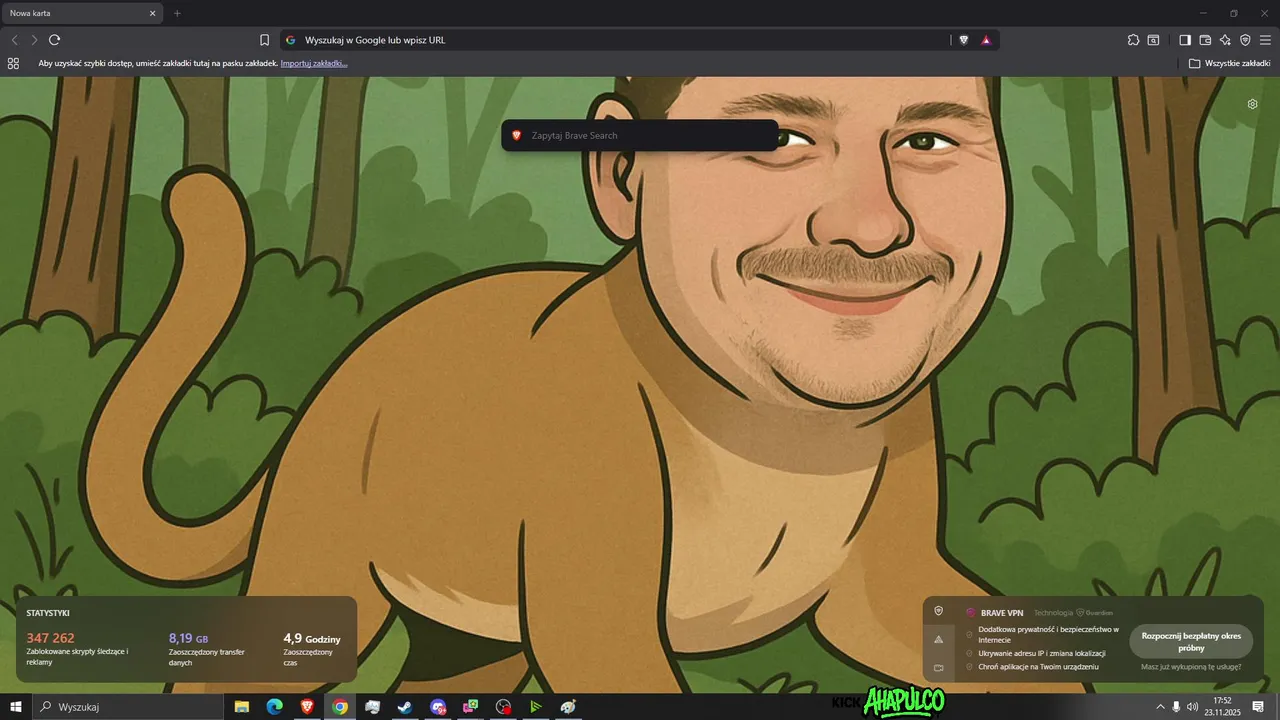The width and height of the screenshot is (1280, 720).
Task: Close the Nowa karta tab
Action: [x=152, y=13]
